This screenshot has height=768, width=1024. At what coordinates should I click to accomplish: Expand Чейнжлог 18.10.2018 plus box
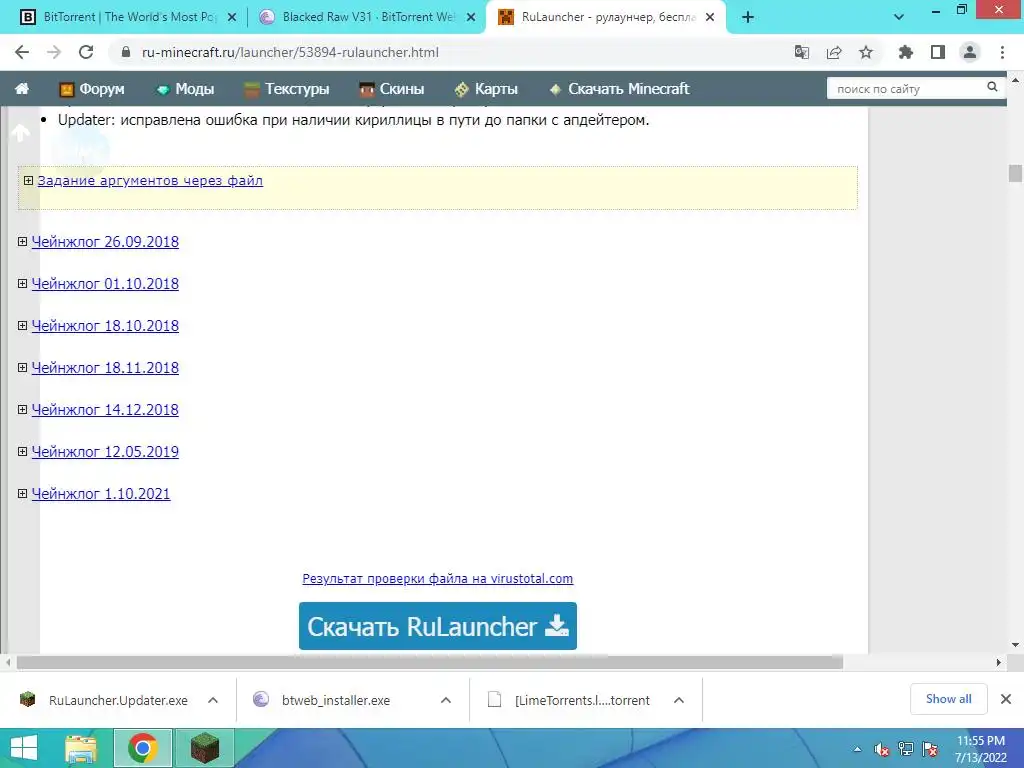click(x=22, y=325)
